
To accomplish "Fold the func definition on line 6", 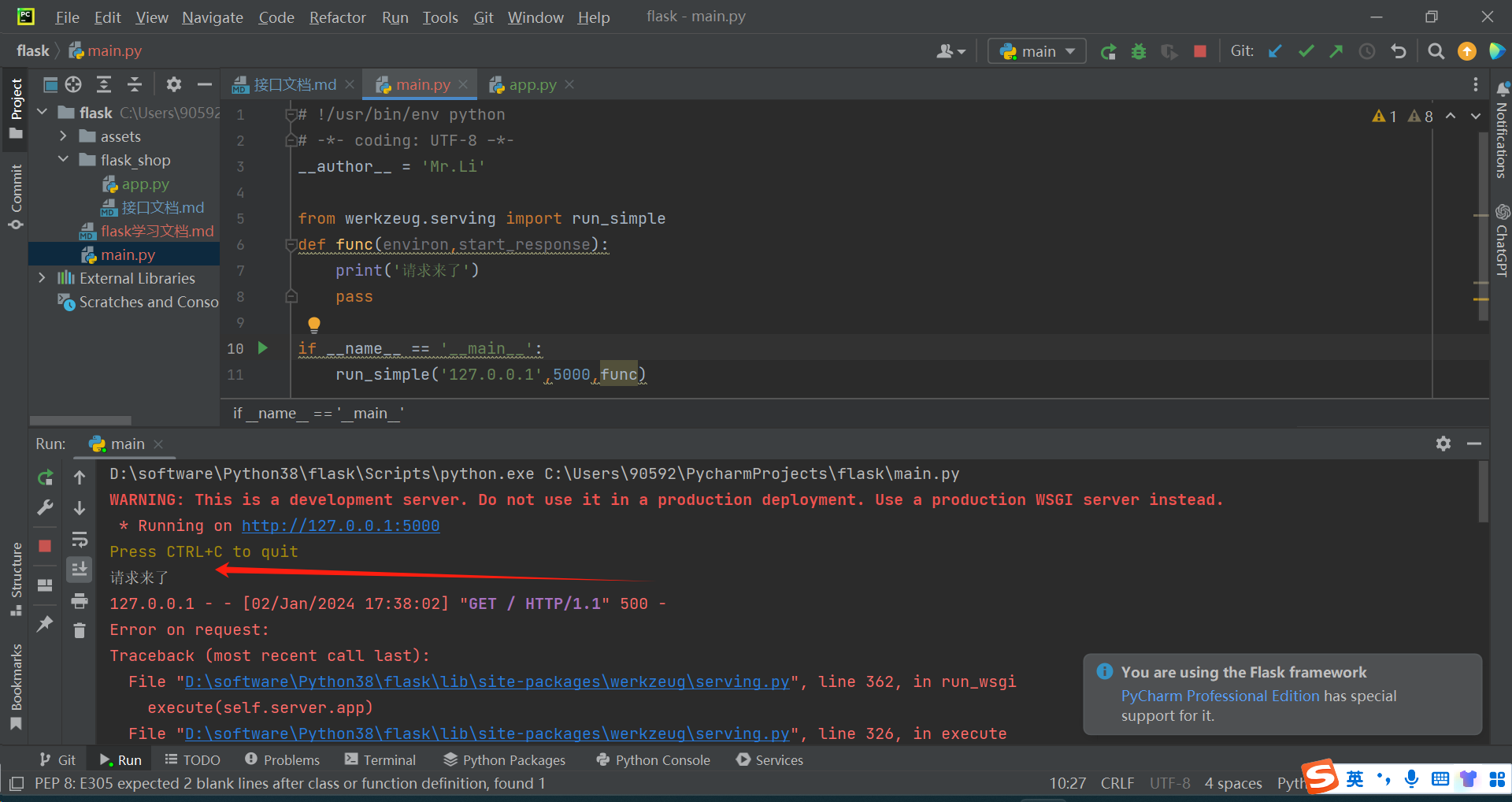I will pyautogui.click(x=291, y=245).
